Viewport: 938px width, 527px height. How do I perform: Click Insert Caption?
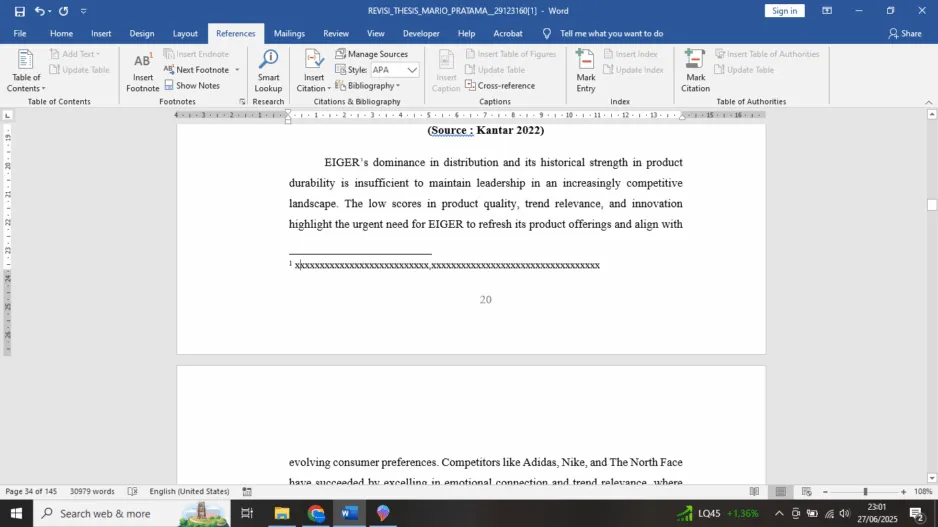(x=446, y=71)
